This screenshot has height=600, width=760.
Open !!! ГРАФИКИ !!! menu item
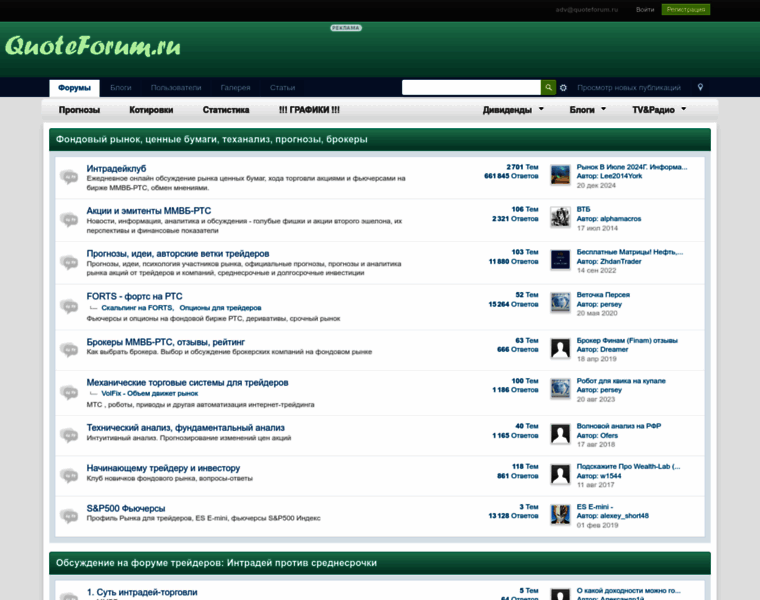point(309,110)
